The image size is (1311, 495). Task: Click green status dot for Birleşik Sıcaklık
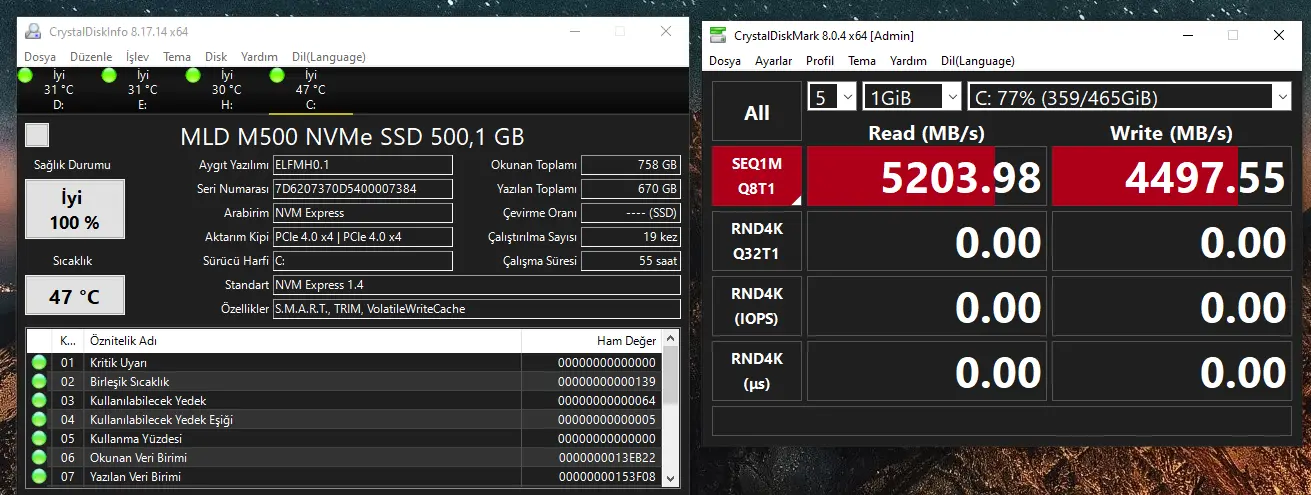point(39,381)
